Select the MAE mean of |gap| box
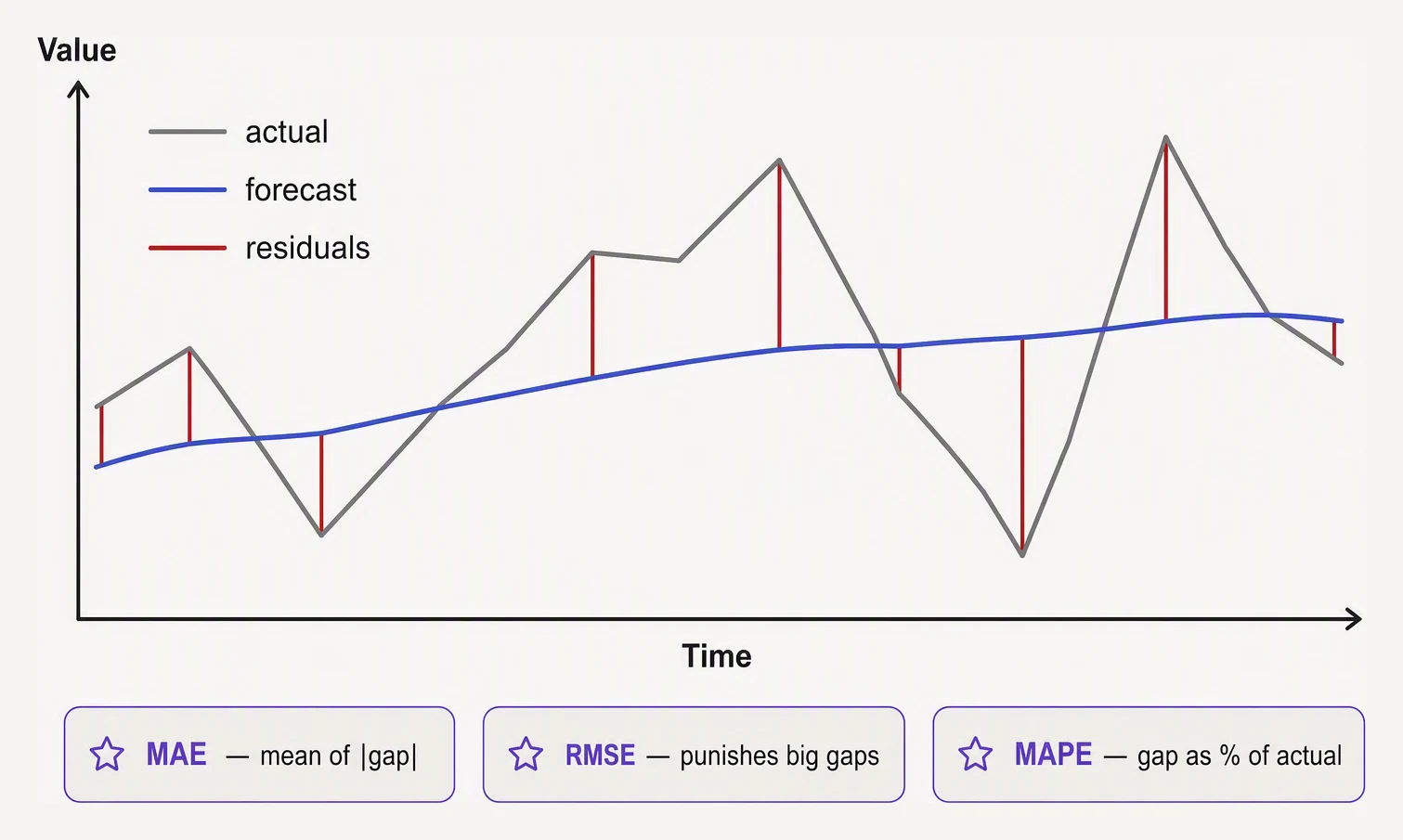The image size is (1403, 840). pos(259,754)
